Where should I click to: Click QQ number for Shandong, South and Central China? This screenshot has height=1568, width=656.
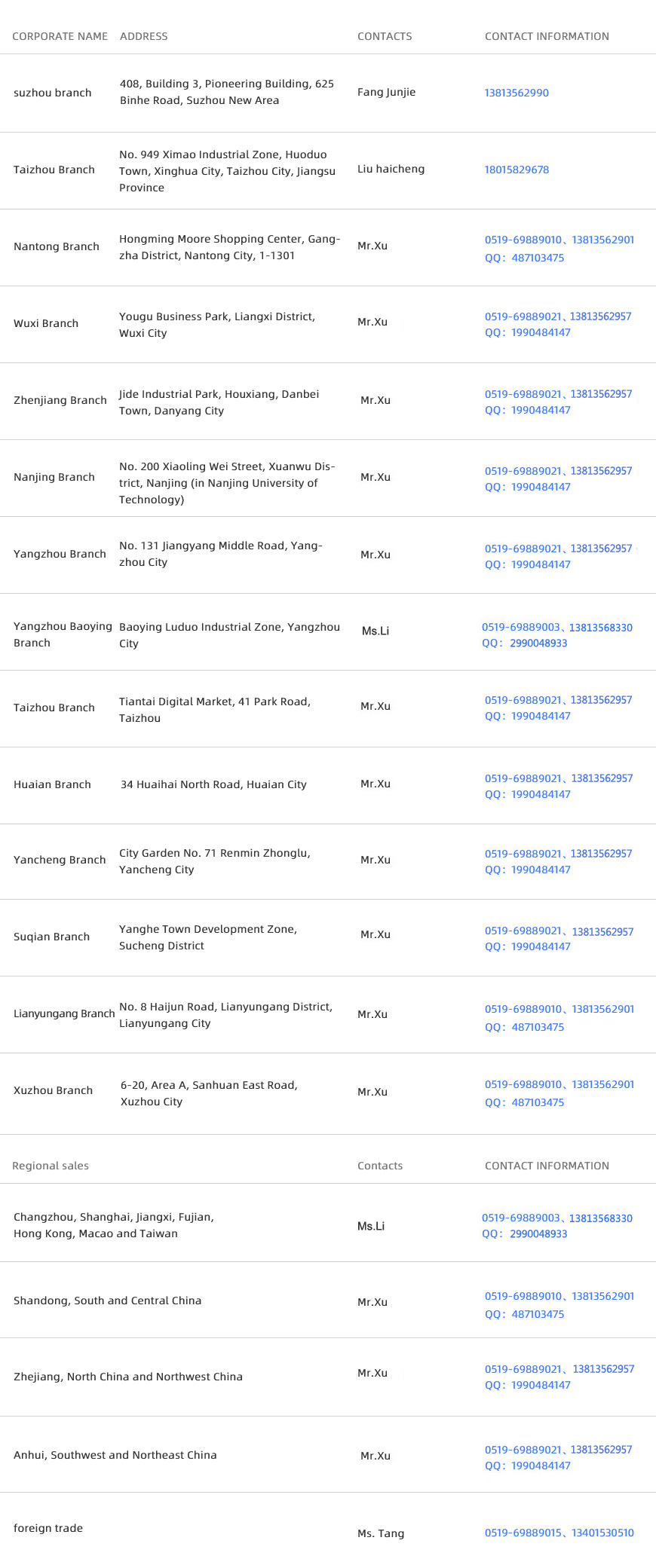pyautogui.click(x=524, y=1314)
